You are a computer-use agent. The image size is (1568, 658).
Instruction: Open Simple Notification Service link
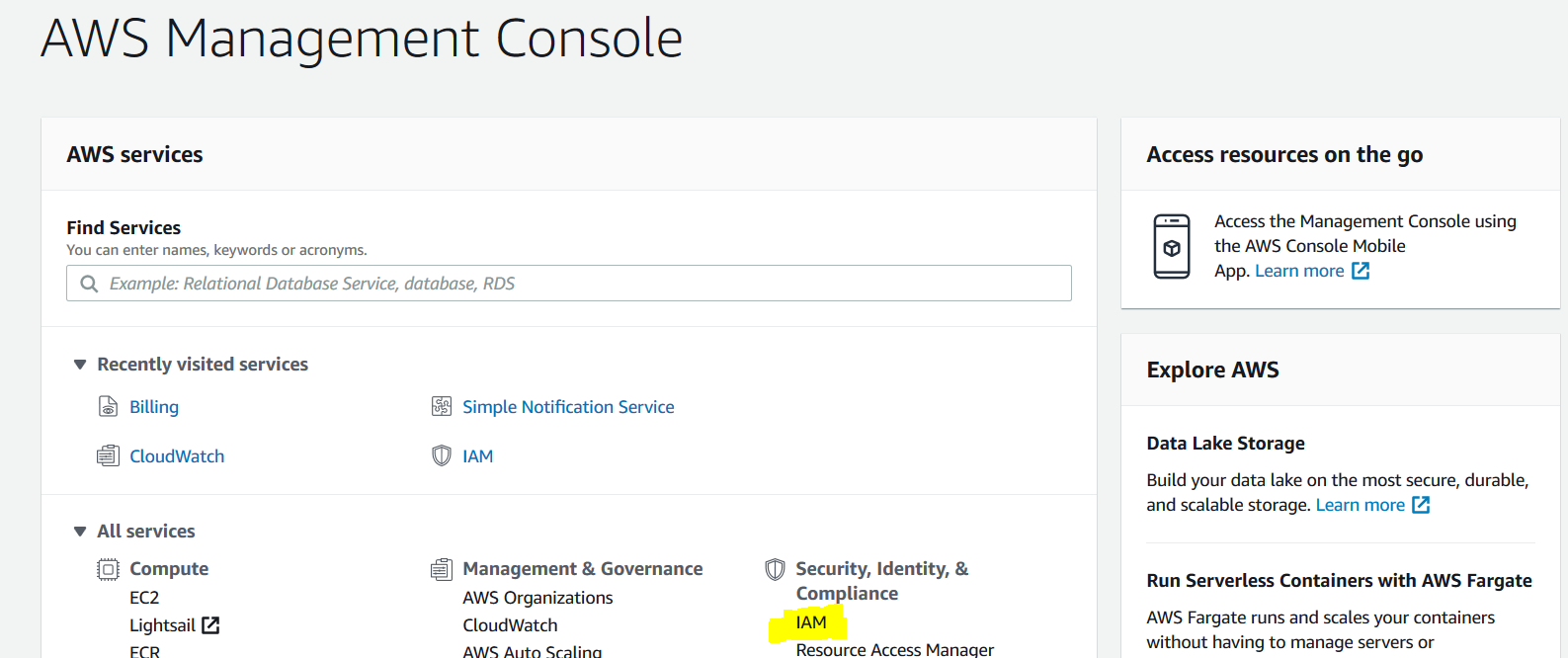(568, 407)
